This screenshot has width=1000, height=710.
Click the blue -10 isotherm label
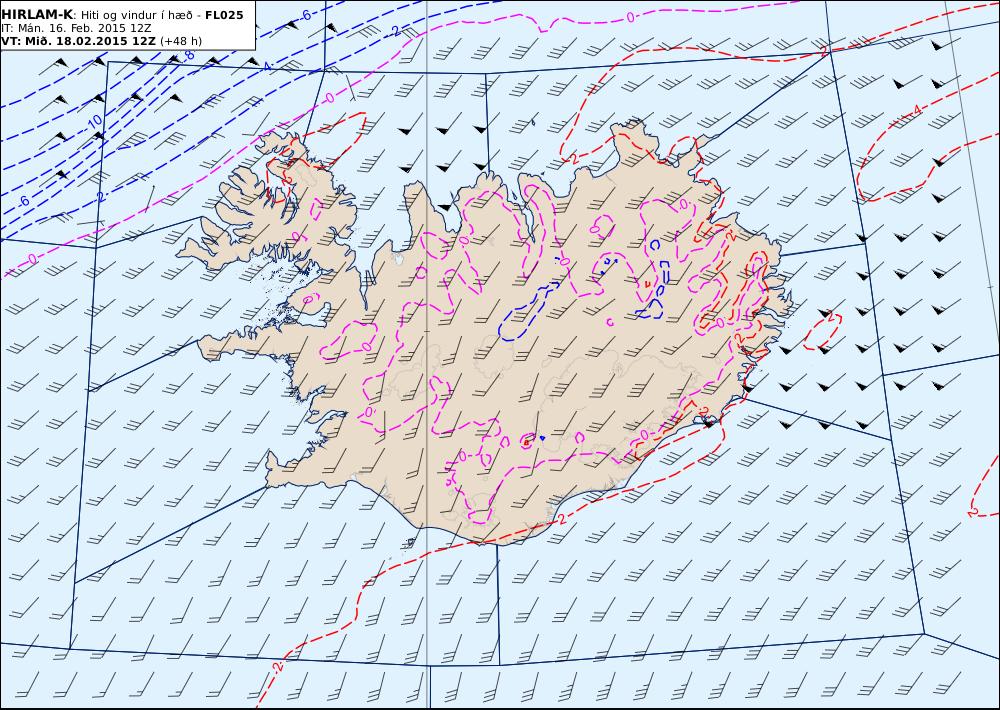tap(94, 121)
